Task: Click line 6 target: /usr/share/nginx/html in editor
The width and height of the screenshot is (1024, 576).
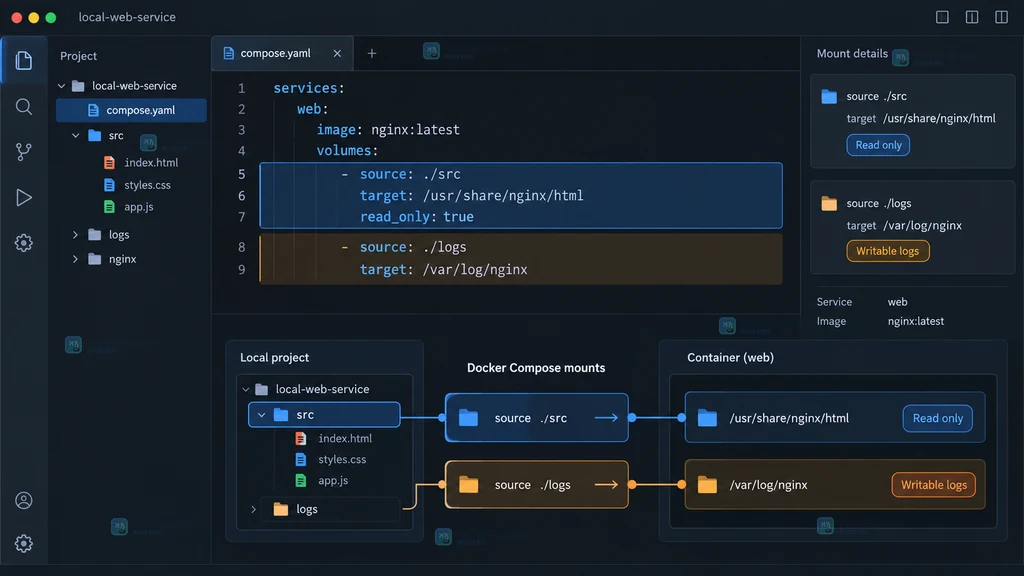Action: [x=472, y=196]
